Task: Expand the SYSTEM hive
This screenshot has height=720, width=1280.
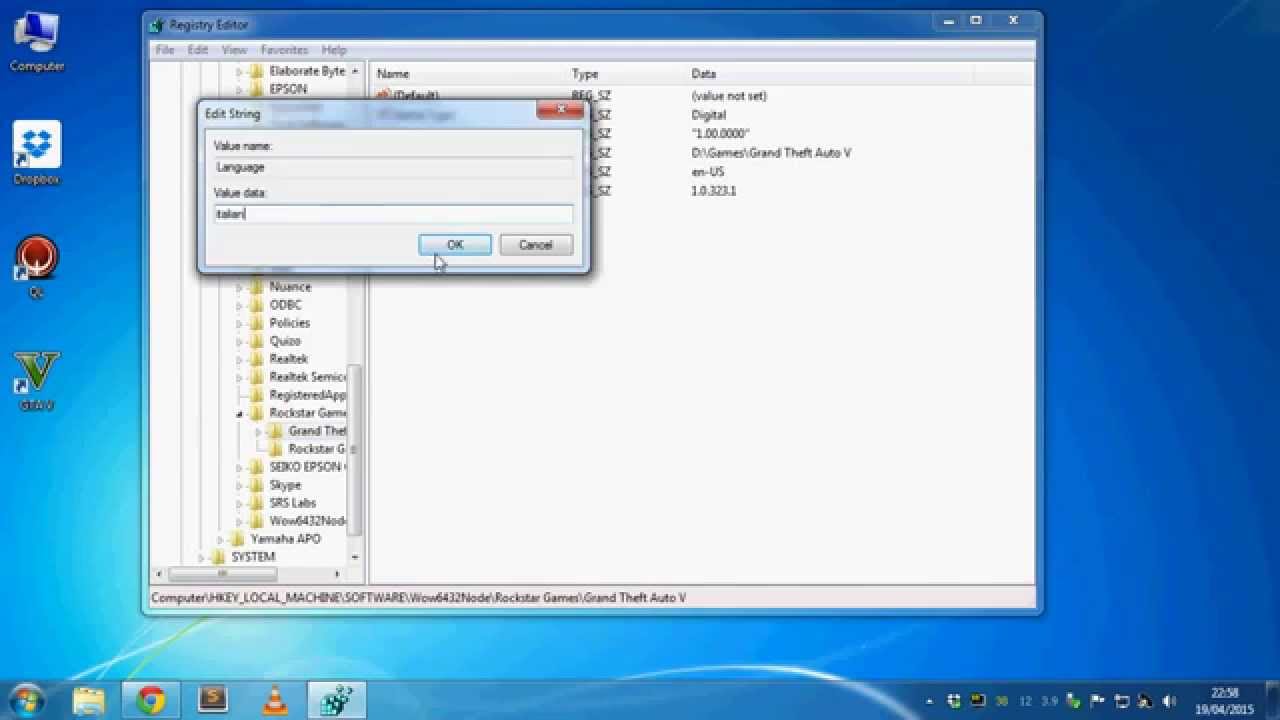Action: [x=201, y=557]
